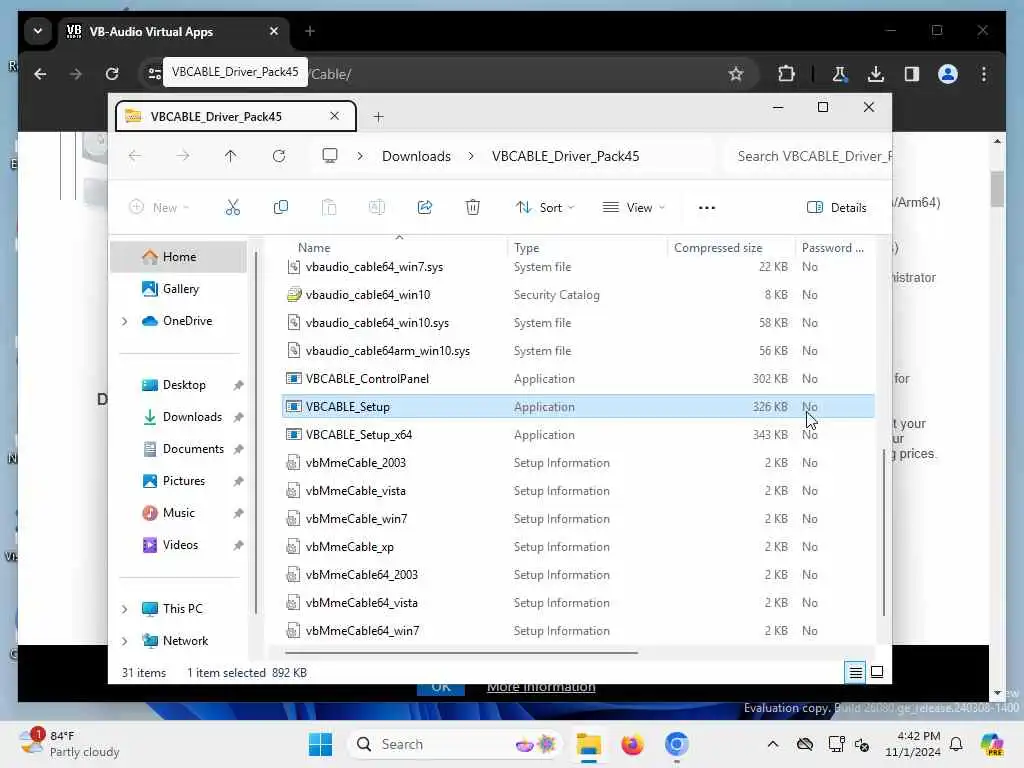Close the VBCABLE_Driver_Pack45 Explorer tab
The image size is (1024, 768).
pos(334,116)
